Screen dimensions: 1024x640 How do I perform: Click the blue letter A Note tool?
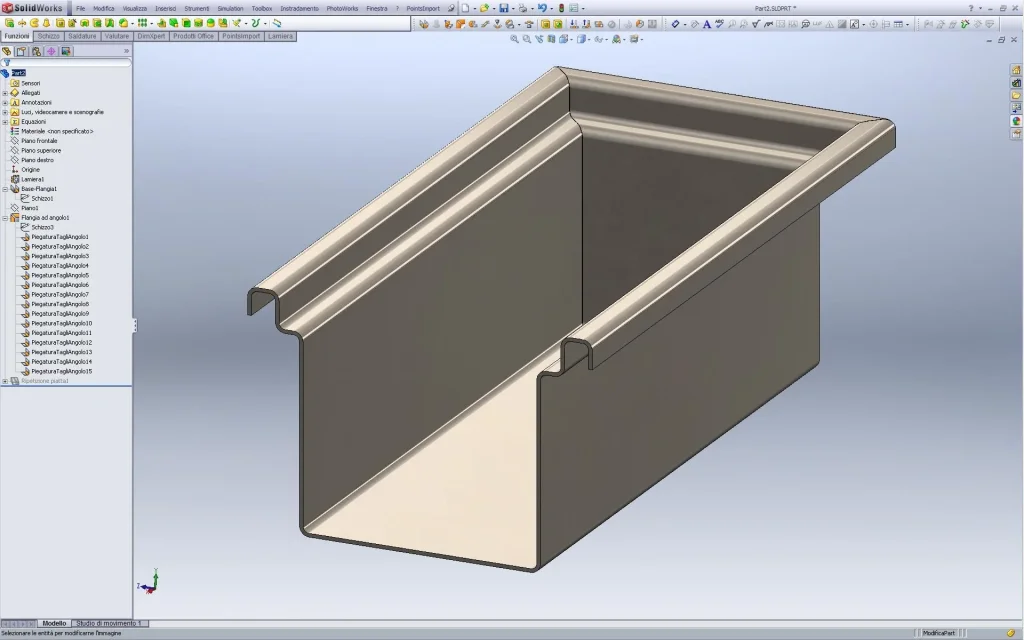pos(707,24)
